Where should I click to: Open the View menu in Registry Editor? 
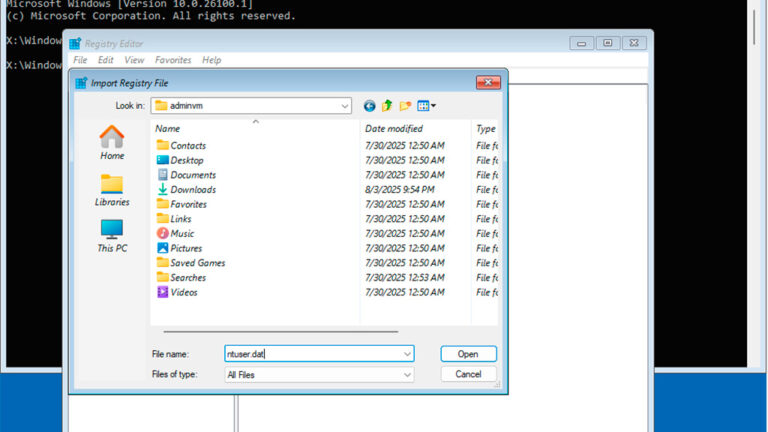[x=134, y=60]
